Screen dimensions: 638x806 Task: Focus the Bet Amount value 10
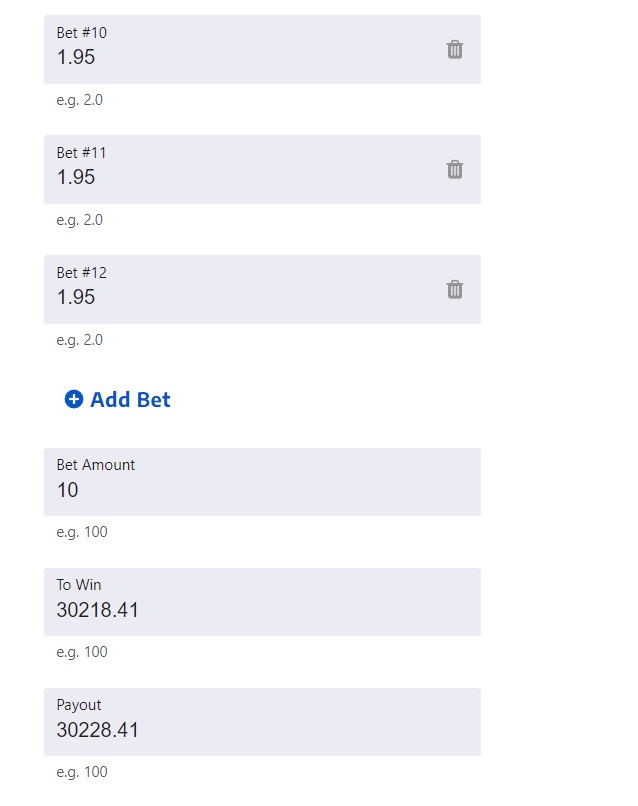click(68, 491)
